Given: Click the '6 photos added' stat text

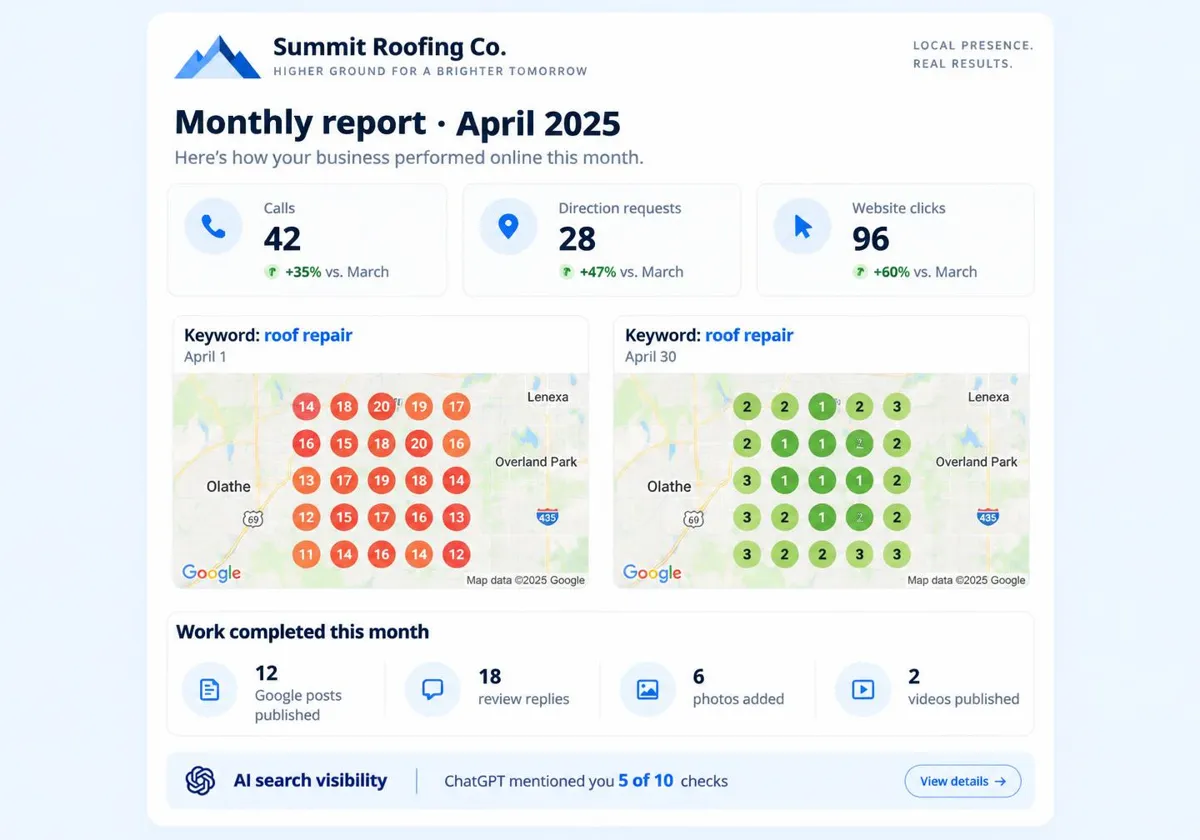Looking at the screenshot, I should coord(738,688).
